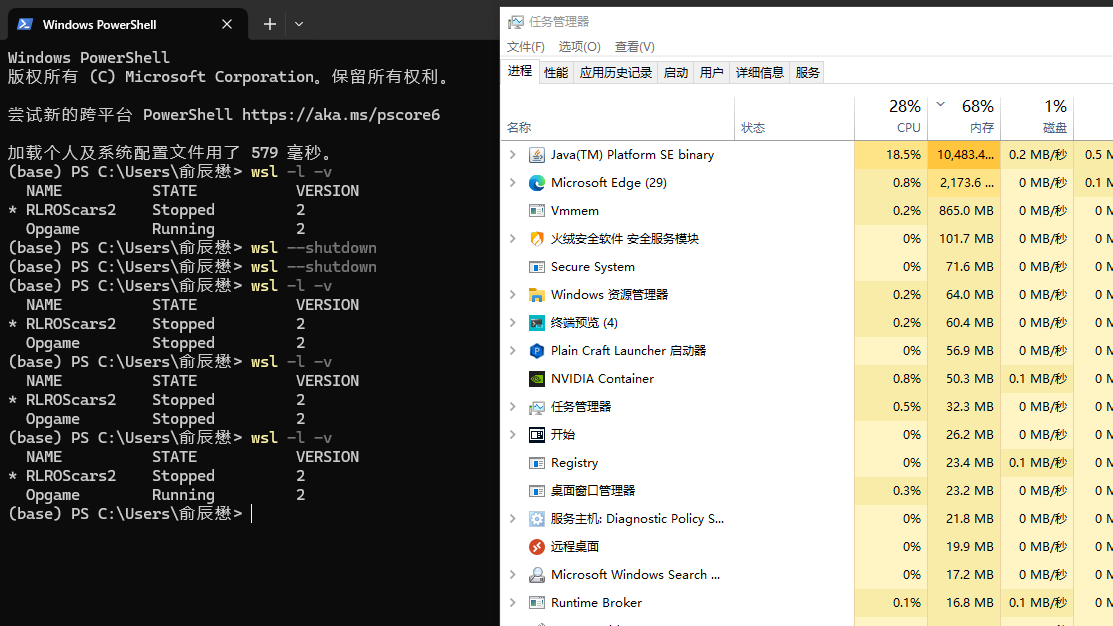
Task: Expand the Microsoft Windows Search row
Action: (x=512, y=574)
